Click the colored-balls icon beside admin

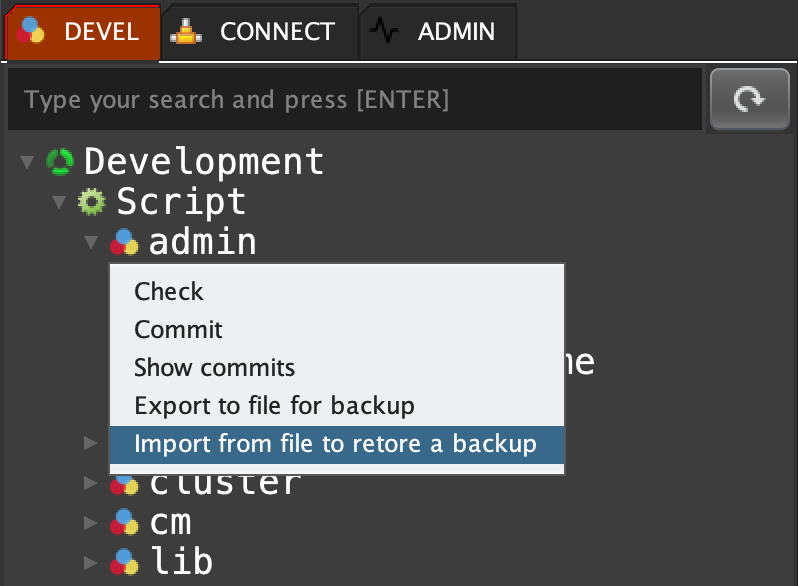(124, 242)
